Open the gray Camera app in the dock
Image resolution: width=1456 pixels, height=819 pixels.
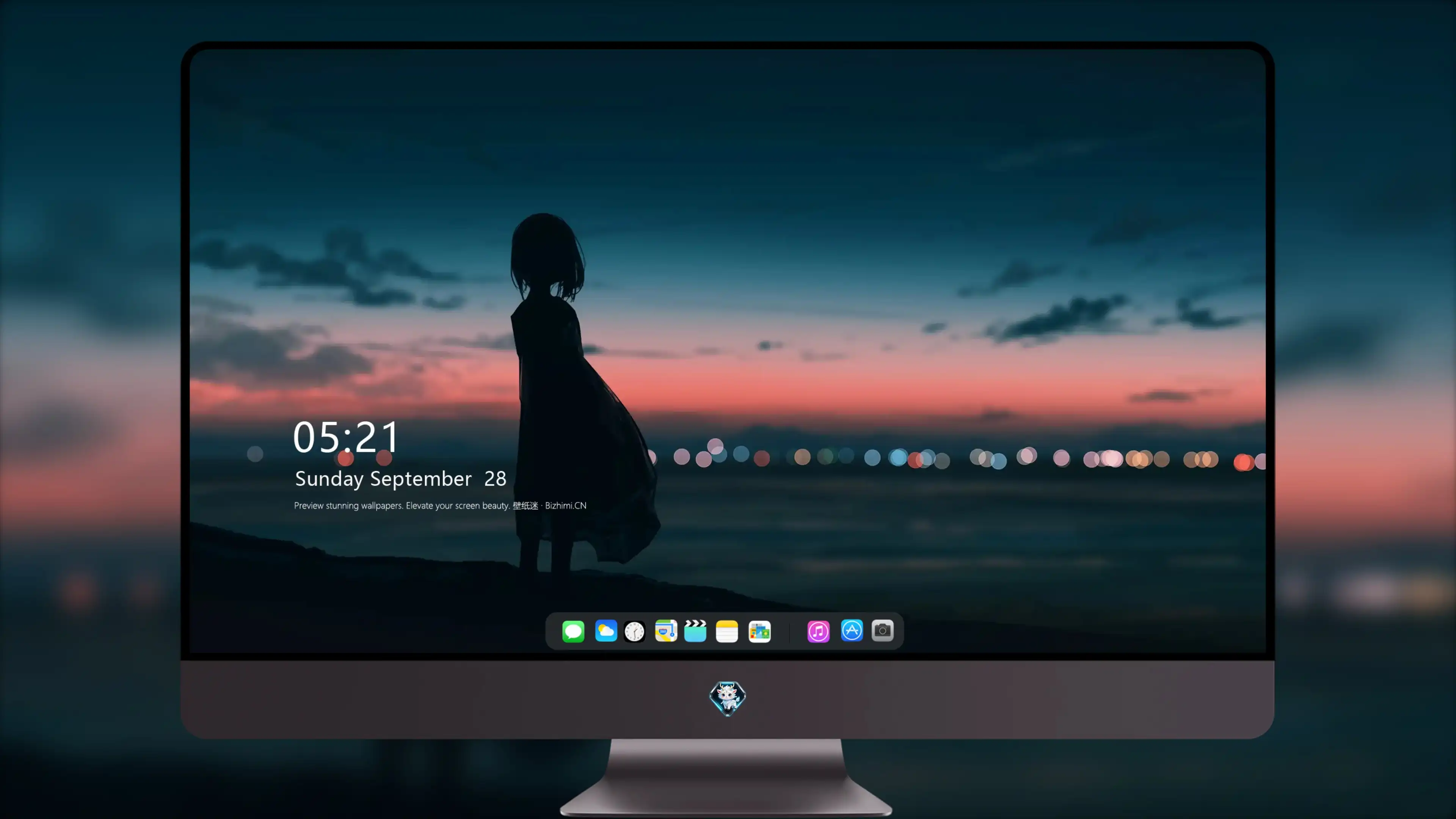point(882,630)
